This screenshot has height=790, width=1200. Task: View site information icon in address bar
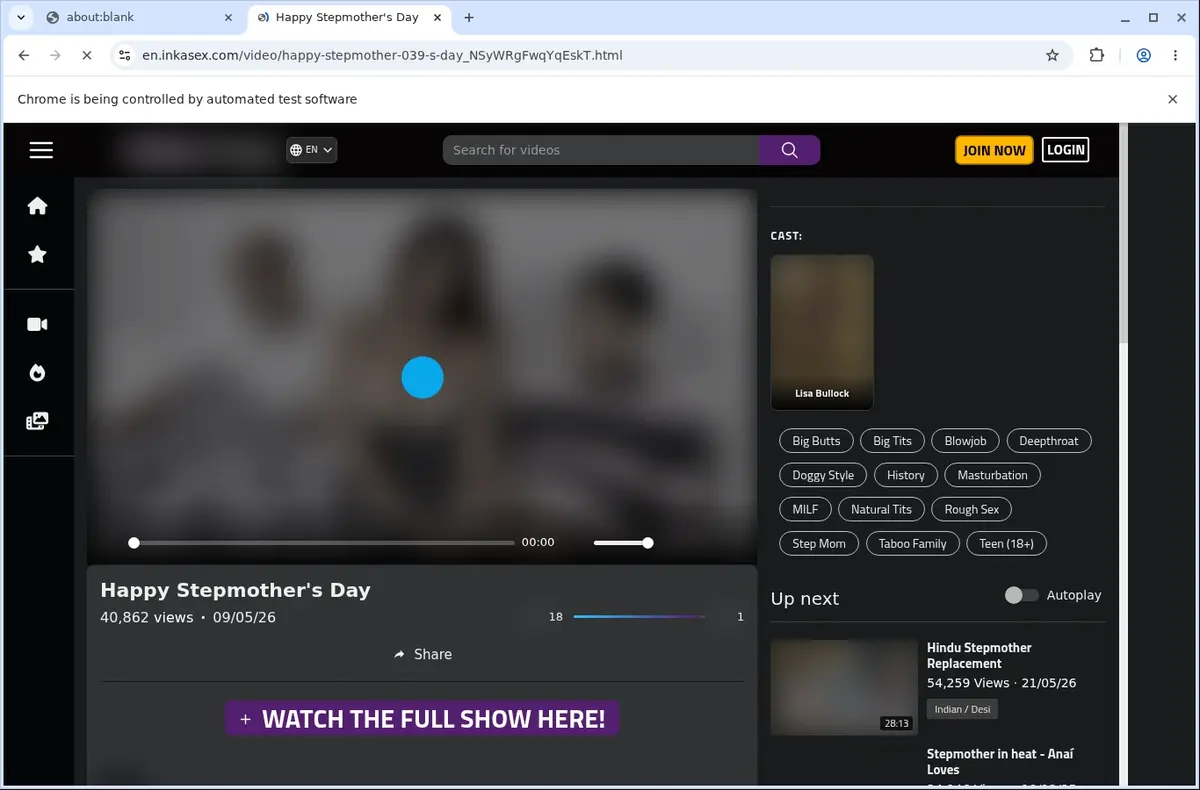coord(123,56)
